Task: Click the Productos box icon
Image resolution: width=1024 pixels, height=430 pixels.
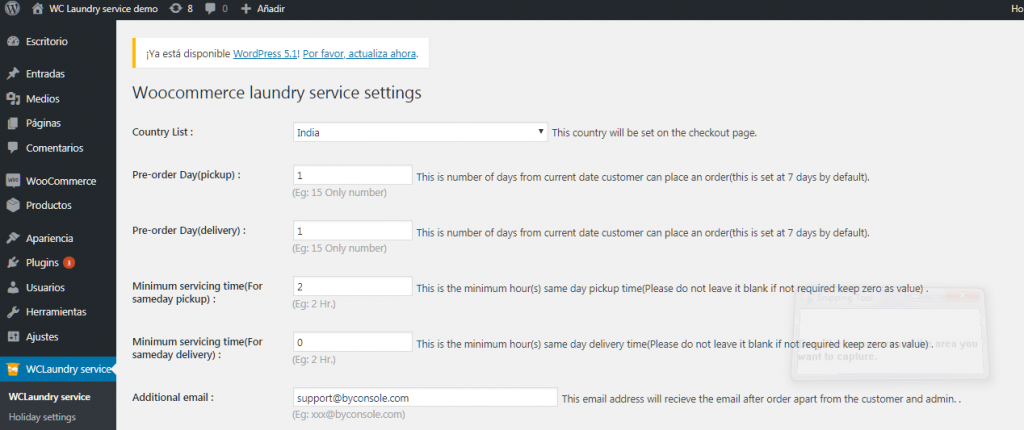Action: pos(12,205)
